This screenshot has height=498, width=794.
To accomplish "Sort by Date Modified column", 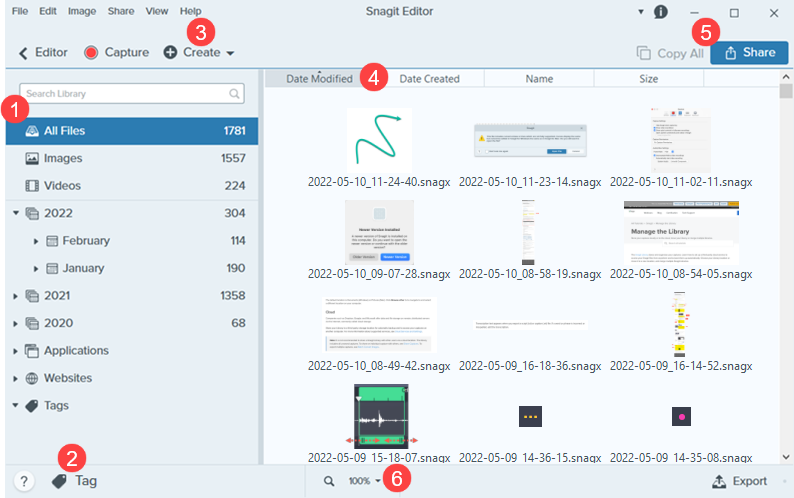I will pyautogui.click(x=320, y=79).
